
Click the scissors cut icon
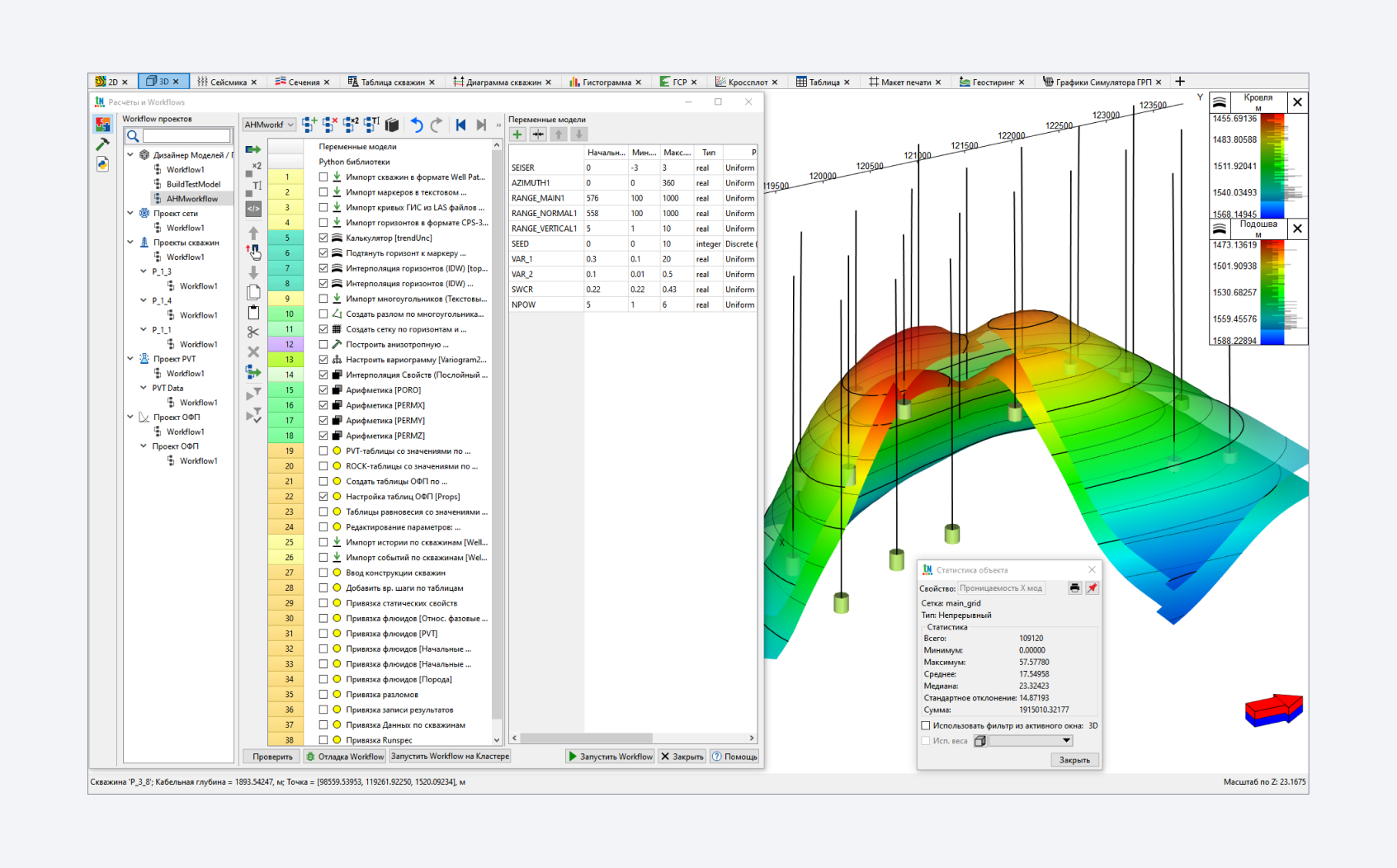(x=253, y=332)
